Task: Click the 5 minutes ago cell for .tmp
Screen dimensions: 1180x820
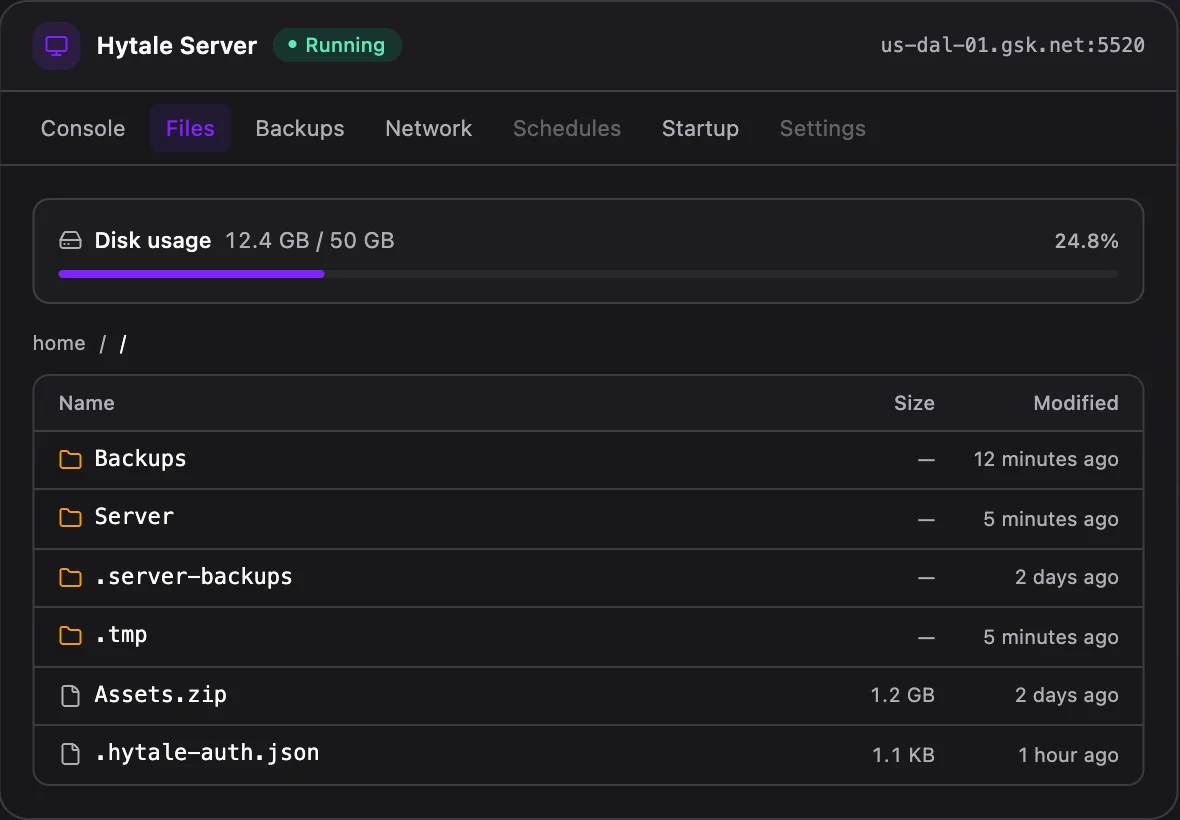Action: [x=1051, y=637]
